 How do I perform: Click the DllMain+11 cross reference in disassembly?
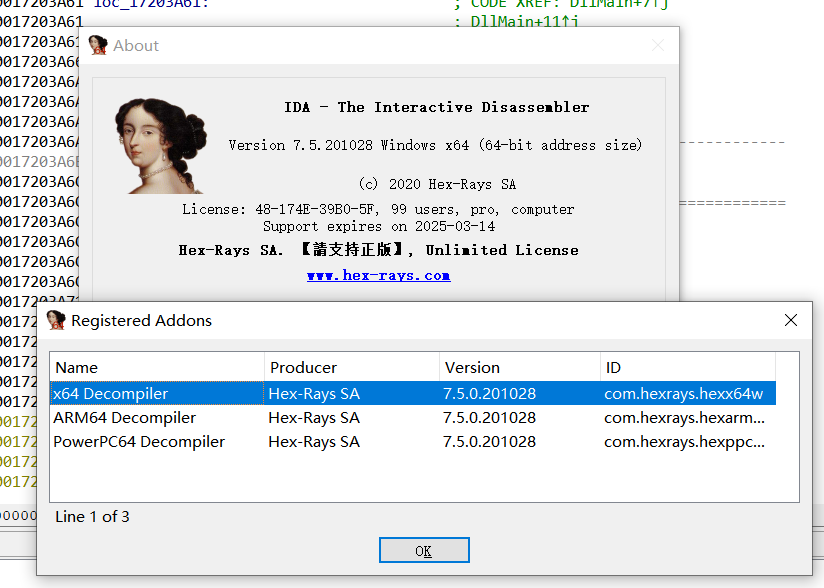pyautogui.click(x=524, y=22)
